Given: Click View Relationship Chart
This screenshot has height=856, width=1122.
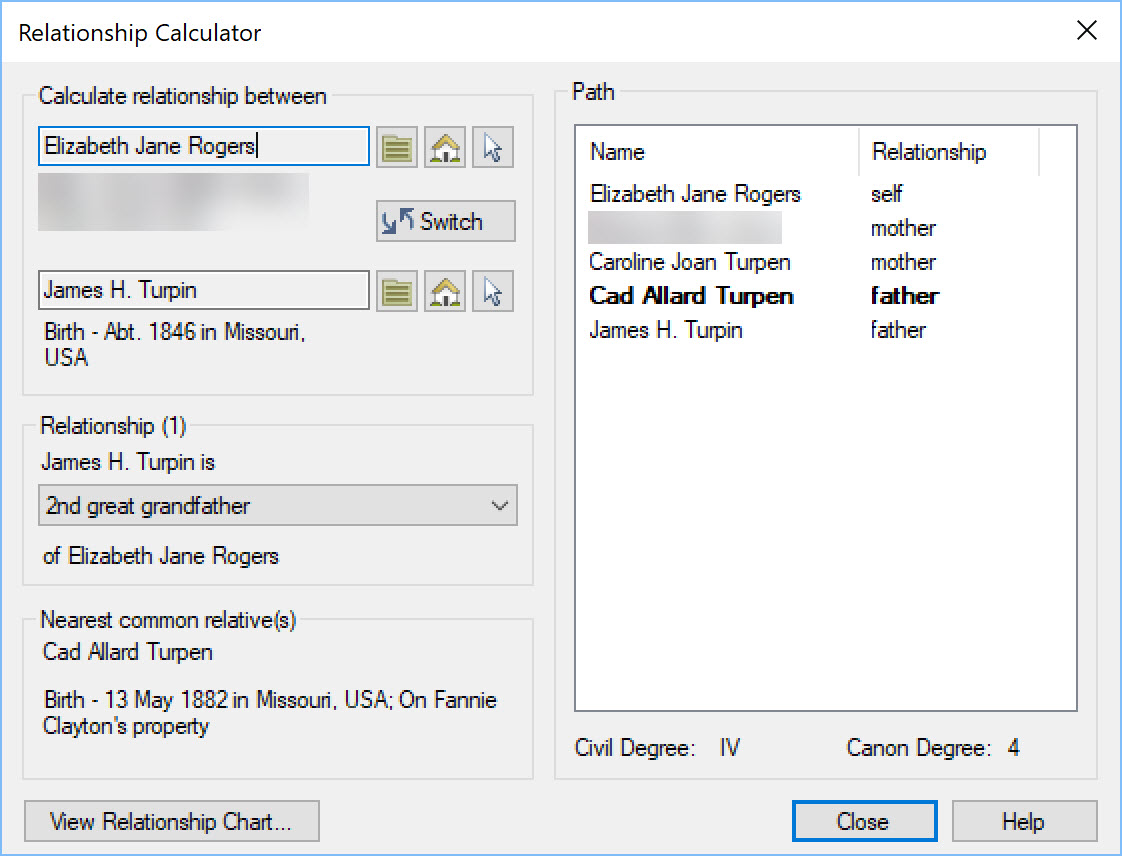Looking at the screenshot, I should click(171, 821).
